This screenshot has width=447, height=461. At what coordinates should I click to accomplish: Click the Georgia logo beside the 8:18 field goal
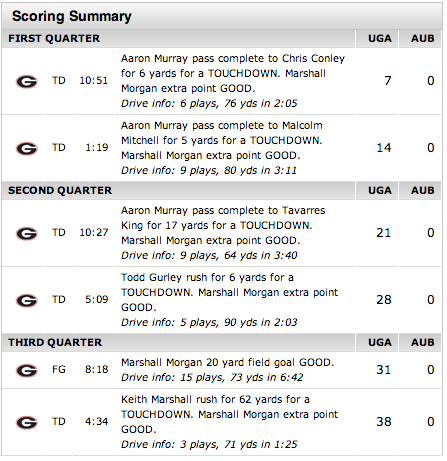[27, 370]
